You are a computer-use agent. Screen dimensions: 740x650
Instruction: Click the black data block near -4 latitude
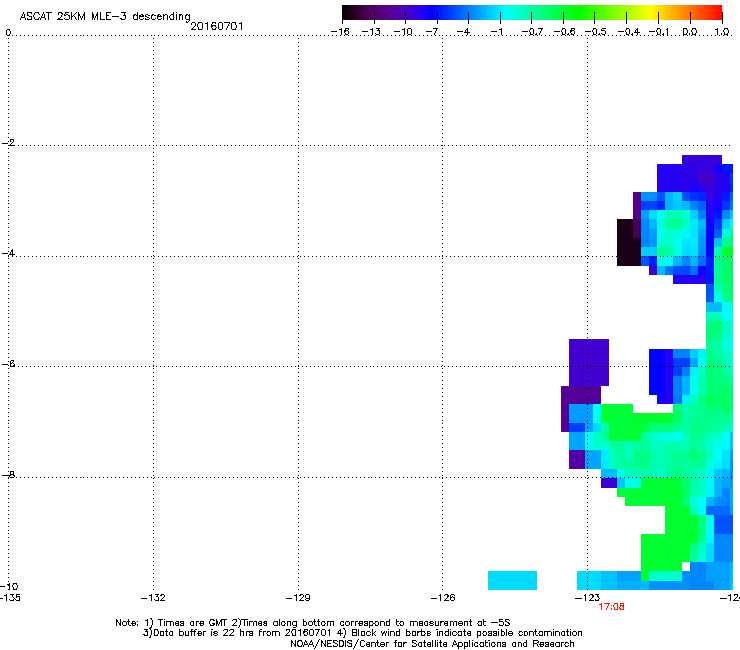(x=629, y=242)
